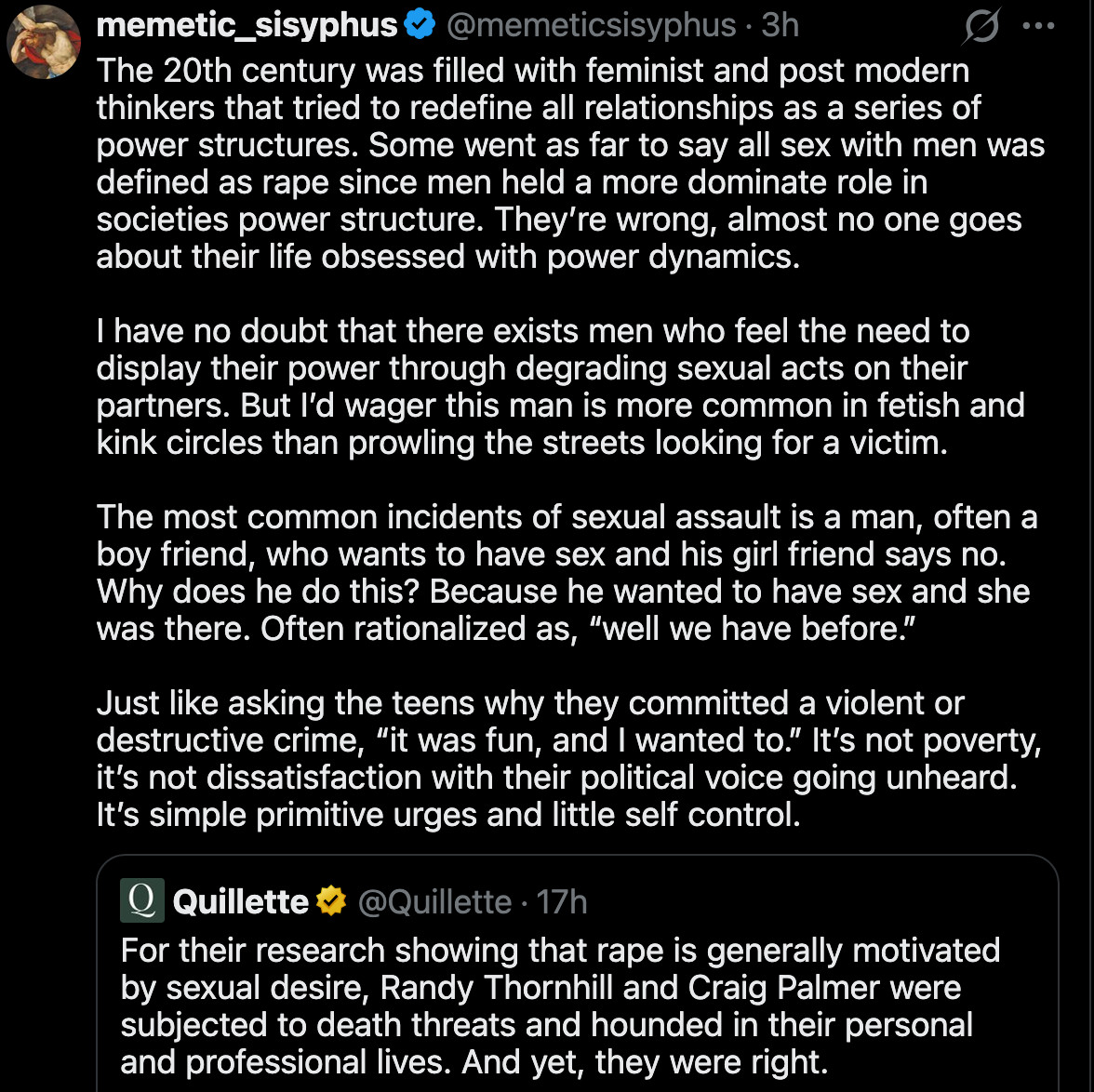Open the Grok explain-post slashed circle icon
This screenshot has width=1094, height=1092.
pyautogui.click(x=981, y=27)
